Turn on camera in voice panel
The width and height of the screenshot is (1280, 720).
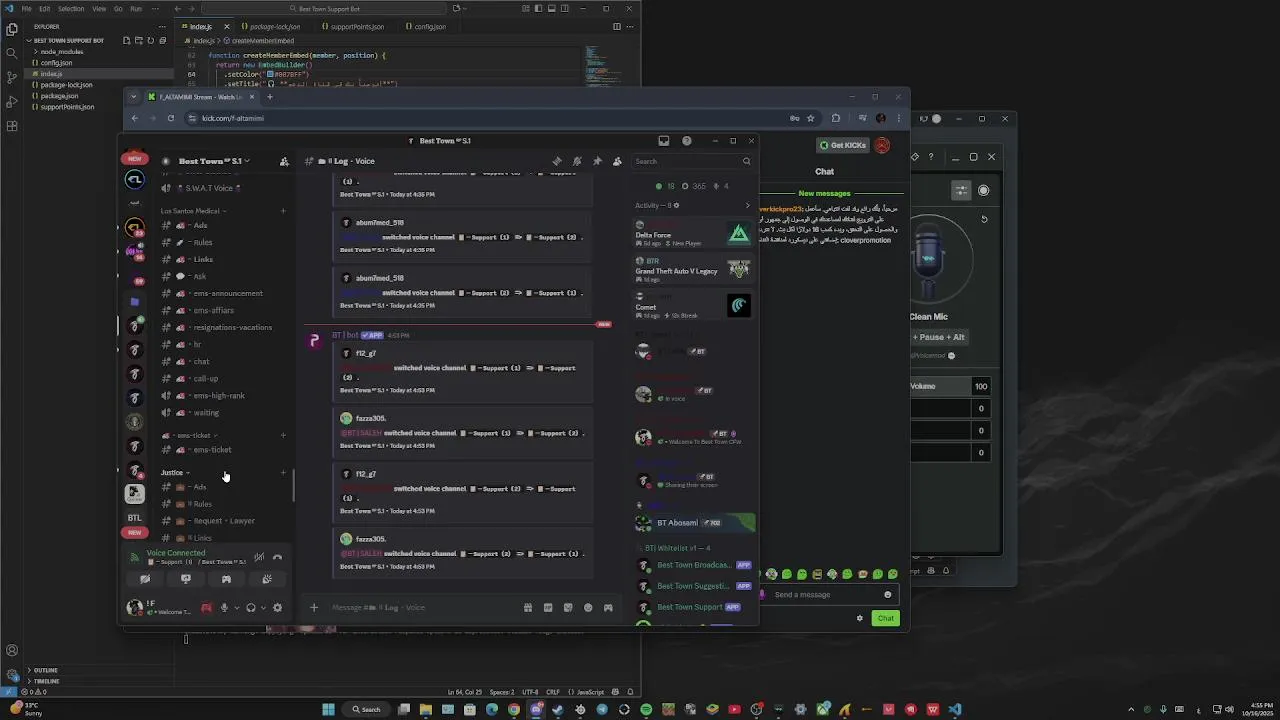pyautogui.click(x=145, y=579)
